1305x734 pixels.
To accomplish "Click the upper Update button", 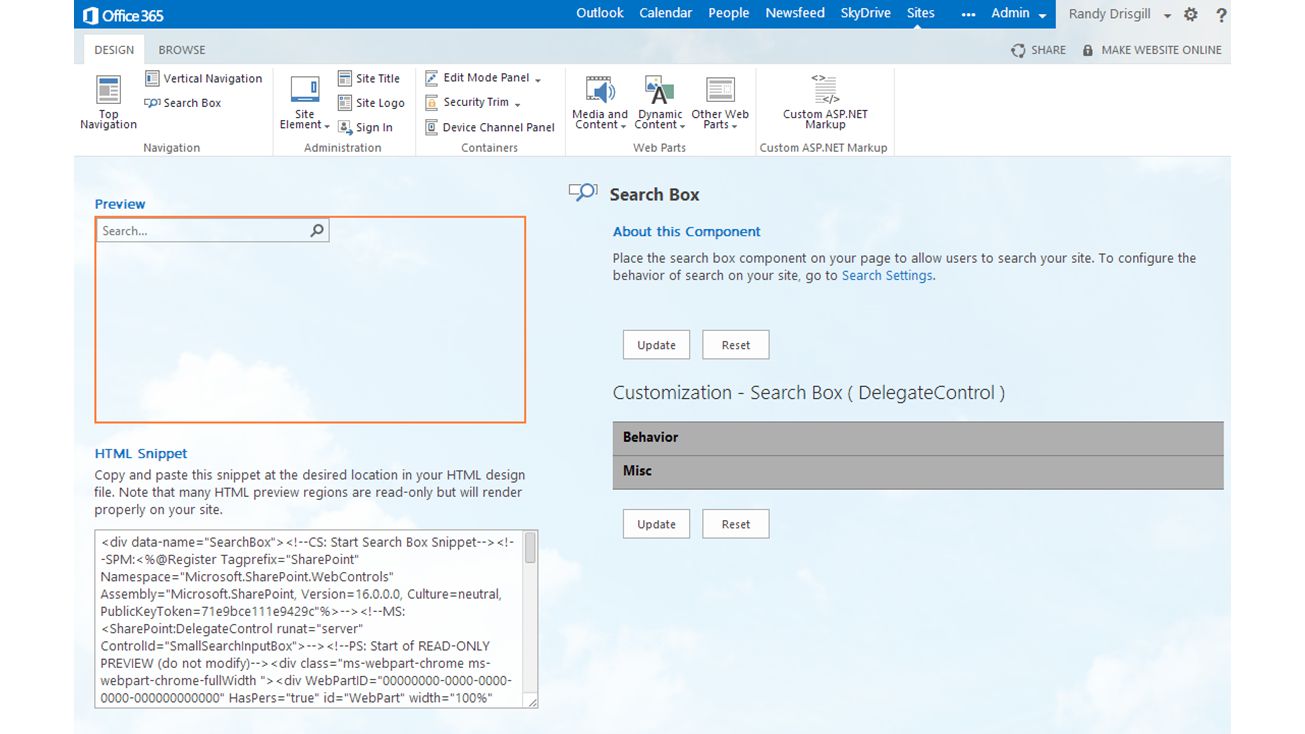I will [656, 345].
